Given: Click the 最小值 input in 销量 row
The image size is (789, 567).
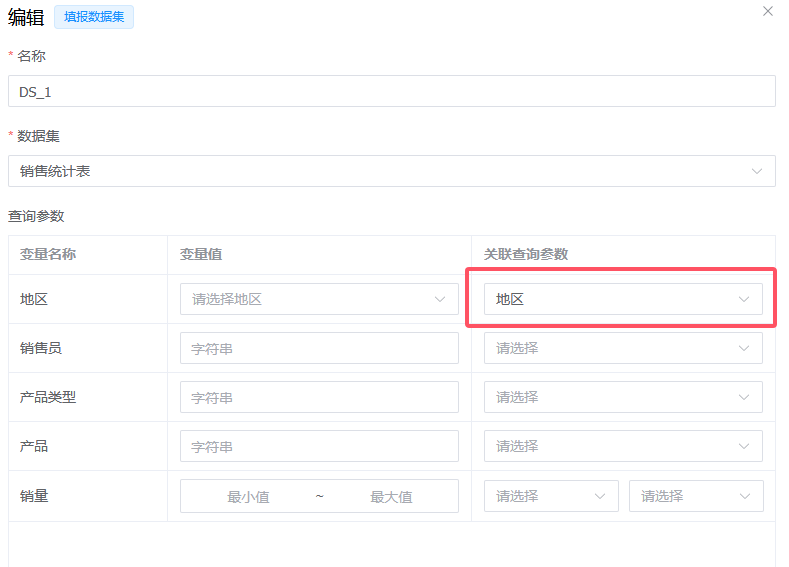Looking at the screenshot, I should pyautogui.click(x=248, y=496).
